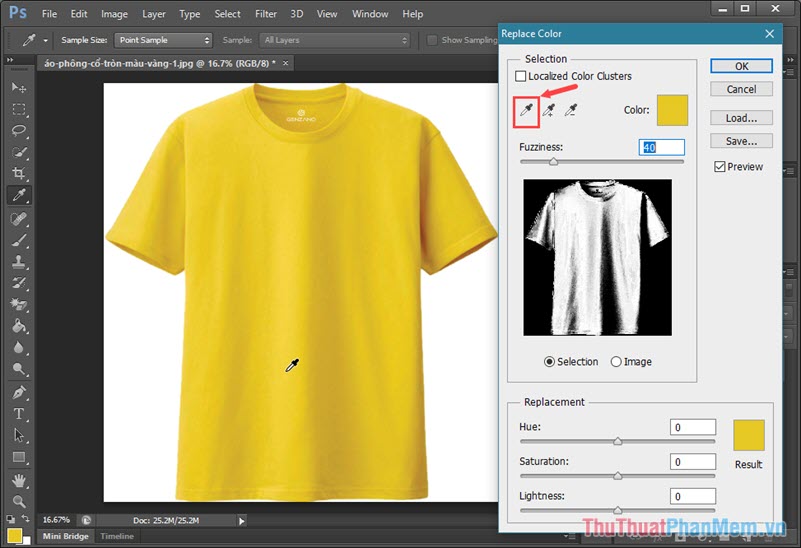Image resolution: width=801 pixels, height=548 pixels.
Task: Select the Paint Bucket tool
Action: 19,326
